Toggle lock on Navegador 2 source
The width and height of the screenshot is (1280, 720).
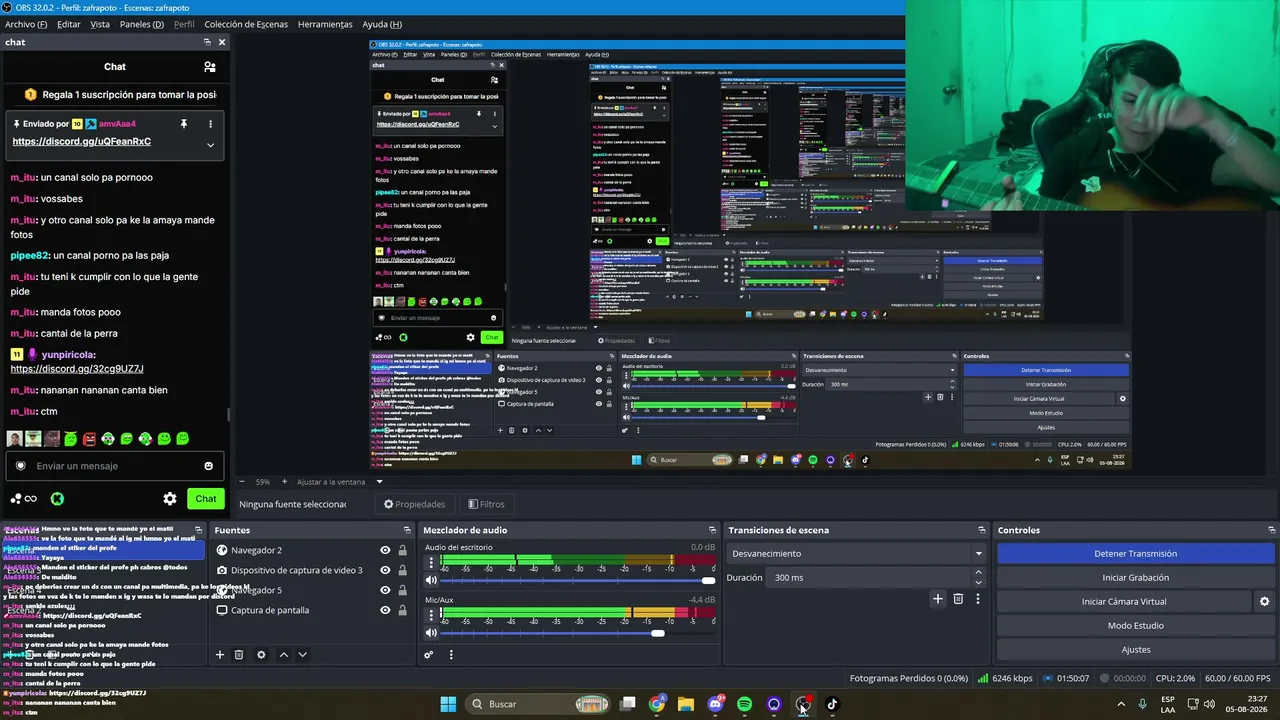click(x=402, y=550)
